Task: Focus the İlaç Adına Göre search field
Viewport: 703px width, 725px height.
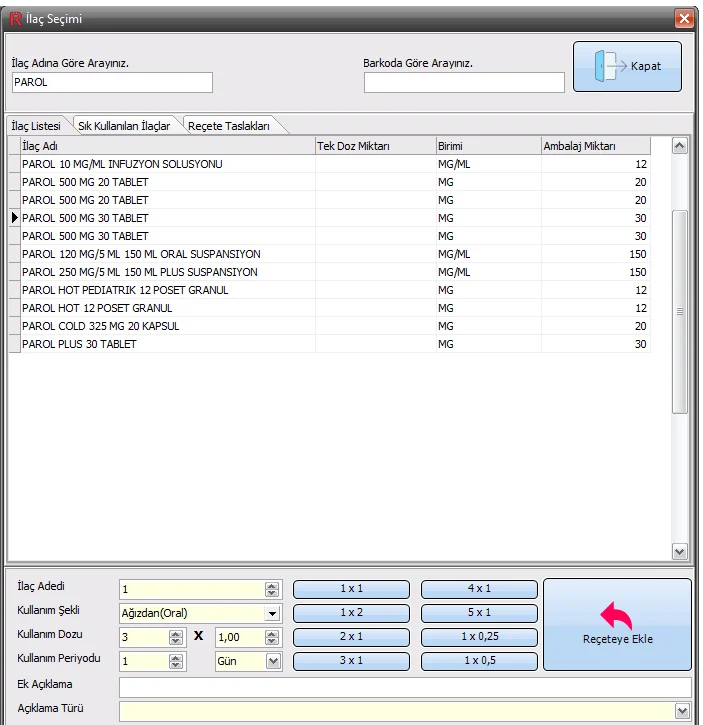Action: coord(112,82)
